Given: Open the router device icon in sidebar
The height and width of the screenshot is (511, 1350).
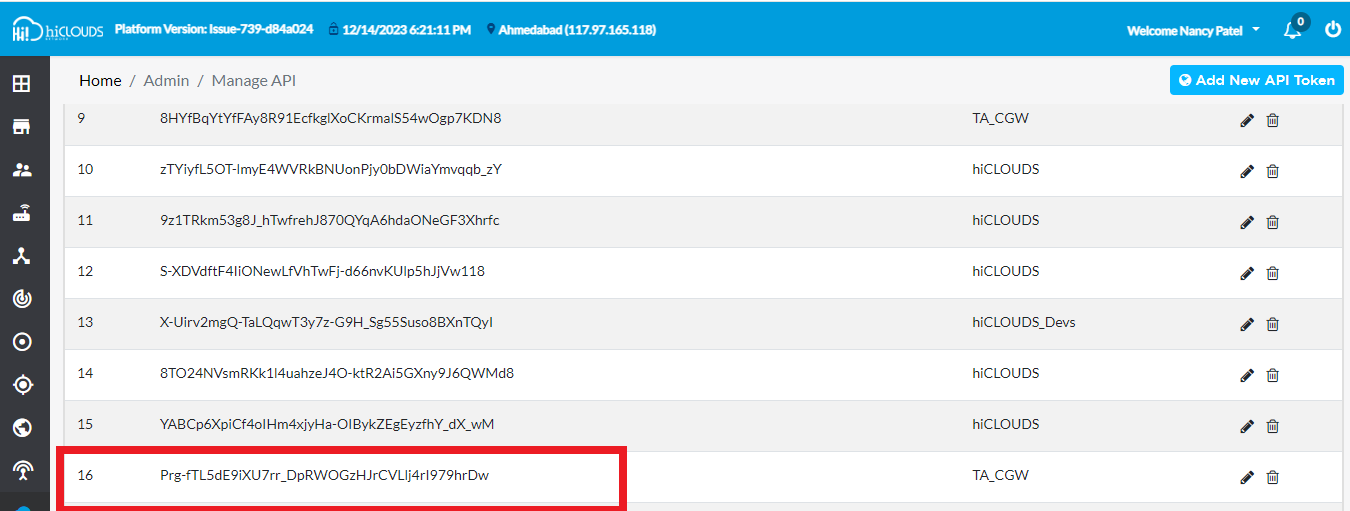Looking at the screenshot, I should point(21,213).
